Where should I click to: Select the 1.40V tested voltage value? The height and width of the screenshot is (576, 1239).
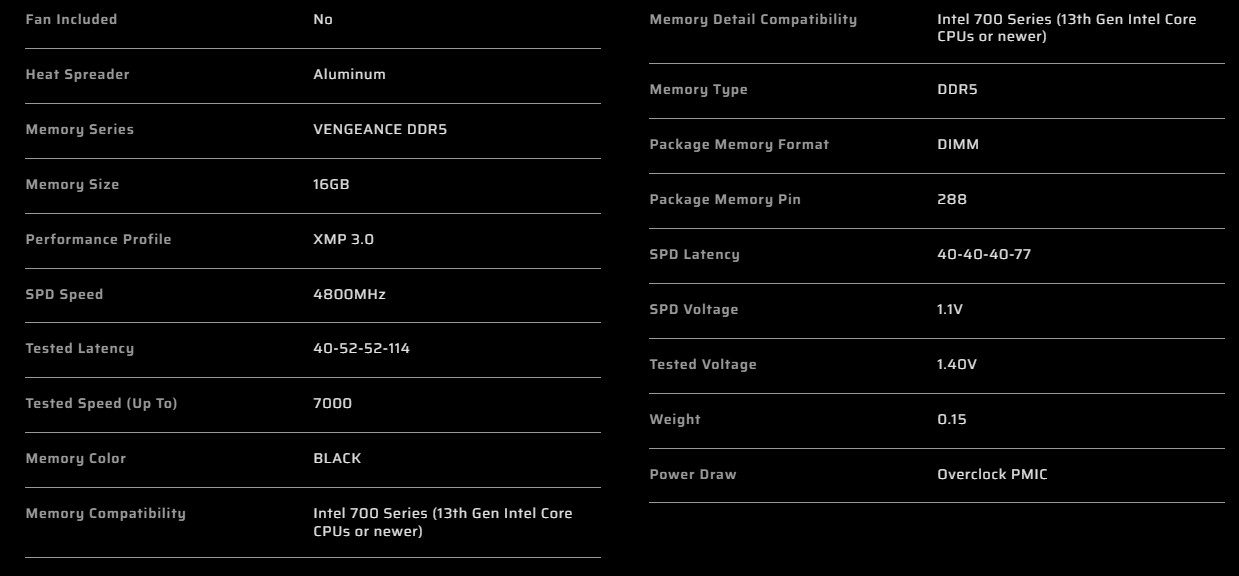(957, 365)
